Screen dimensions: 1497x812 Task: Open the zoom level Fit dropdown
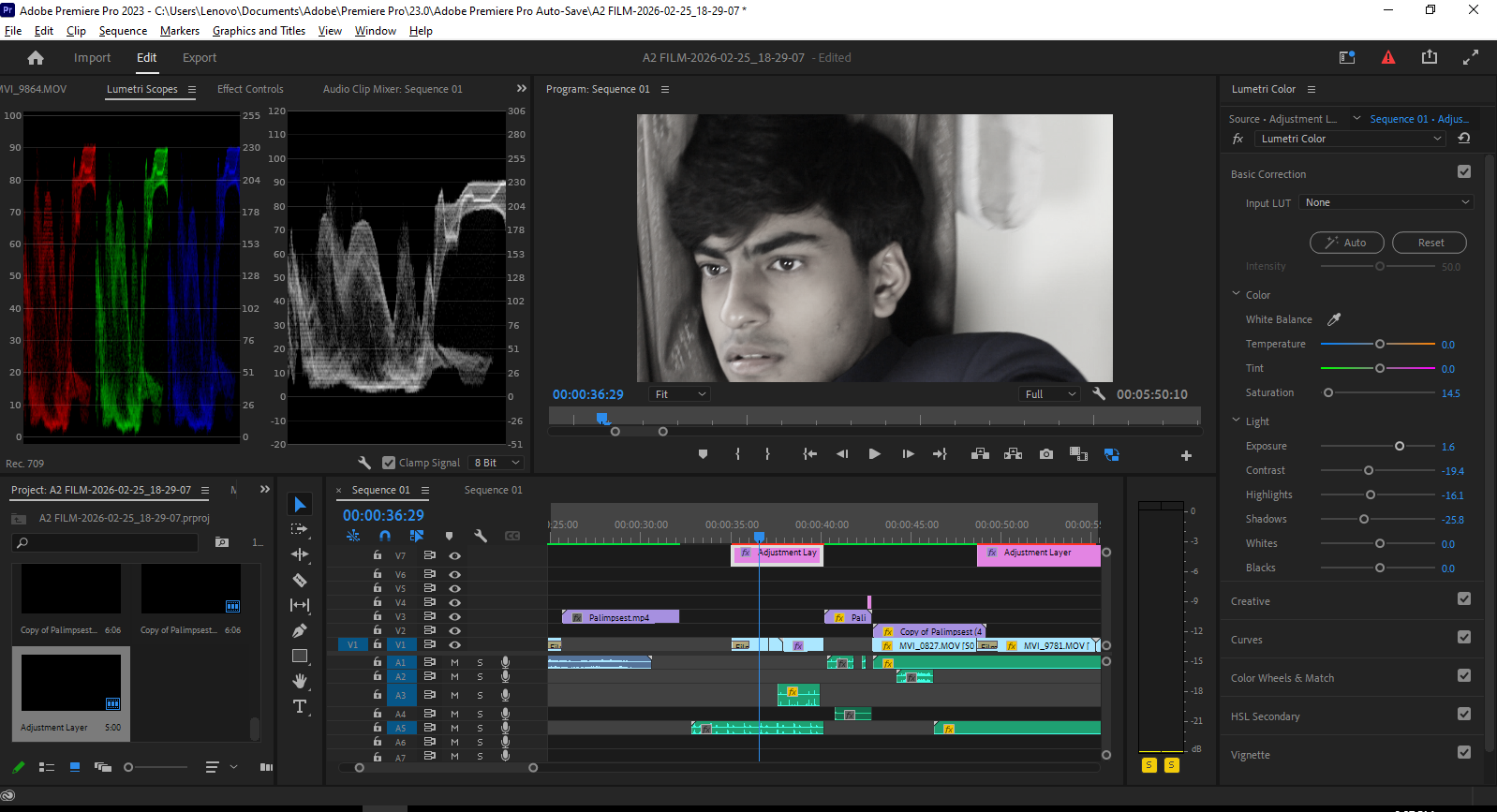click(680, 394)
